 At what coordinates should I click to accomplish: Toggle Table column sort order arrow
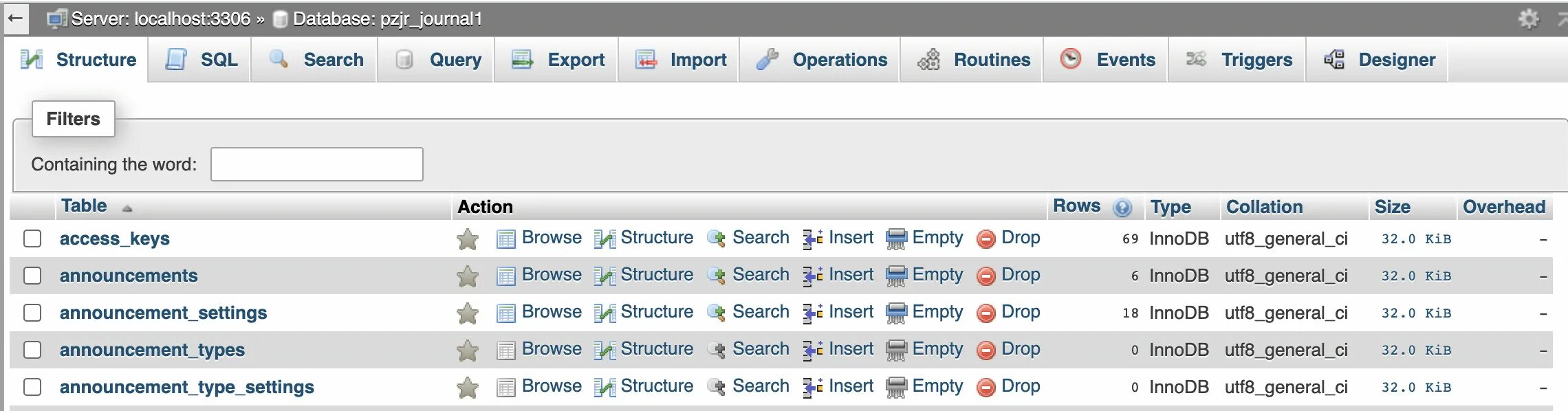pos(127,208)
